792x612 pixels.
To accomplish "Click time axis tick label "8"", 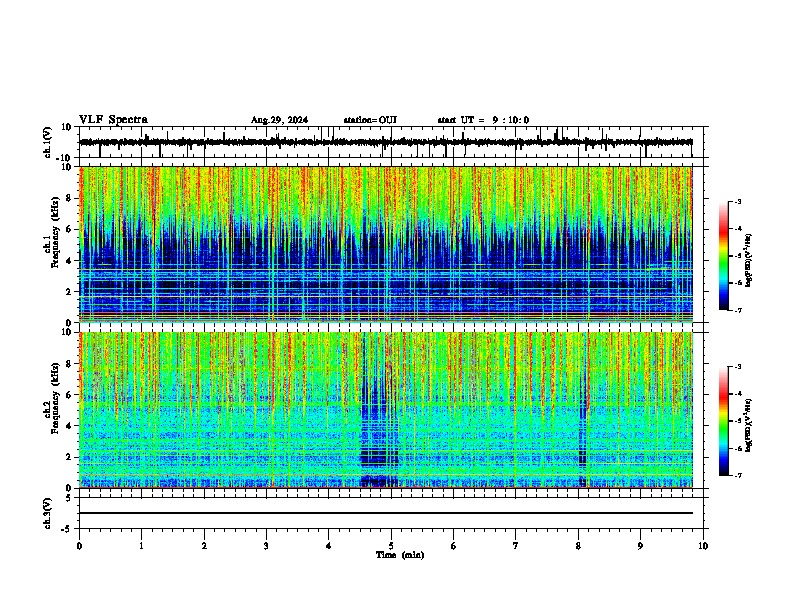I will (x=578, y=546).
